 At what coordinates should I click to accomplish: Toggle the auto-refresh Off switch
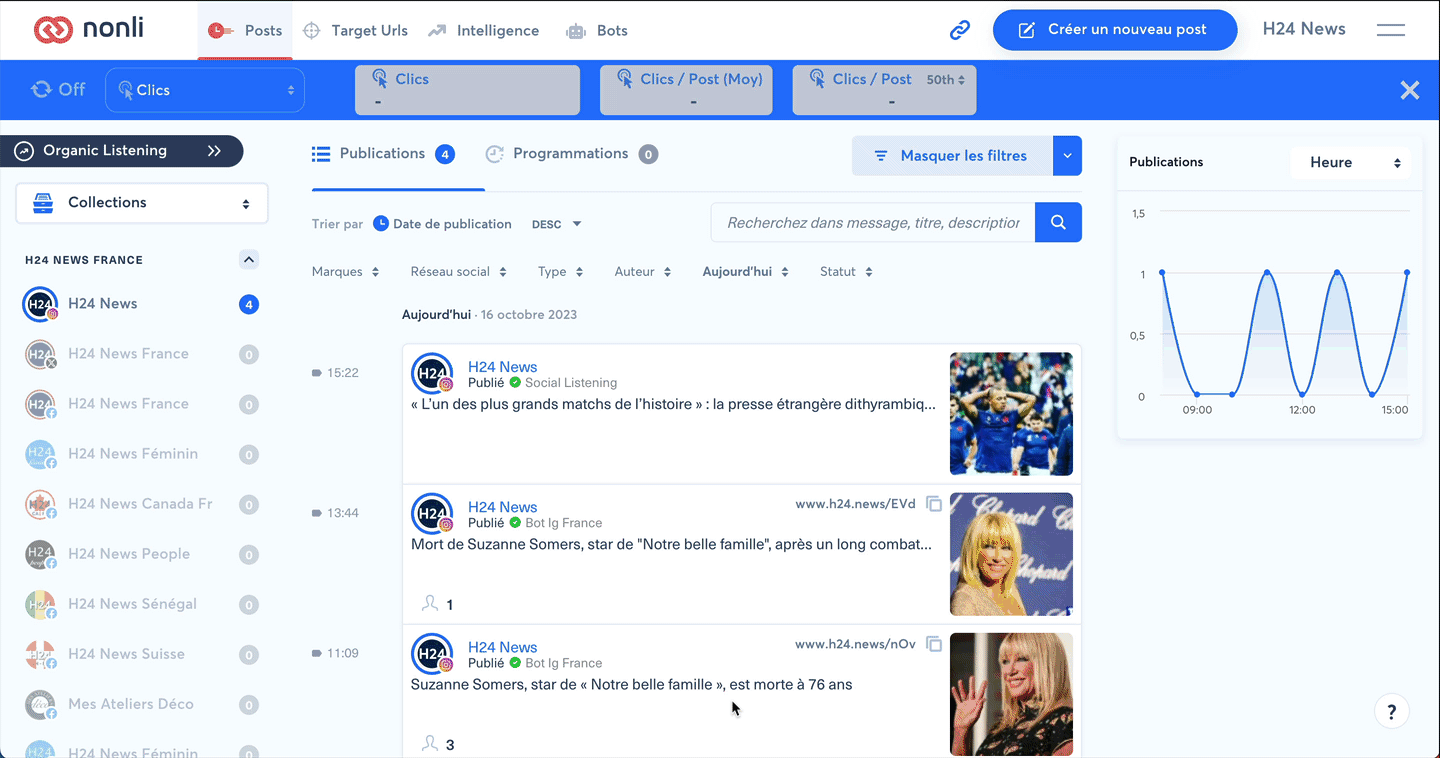pos(58,90)
